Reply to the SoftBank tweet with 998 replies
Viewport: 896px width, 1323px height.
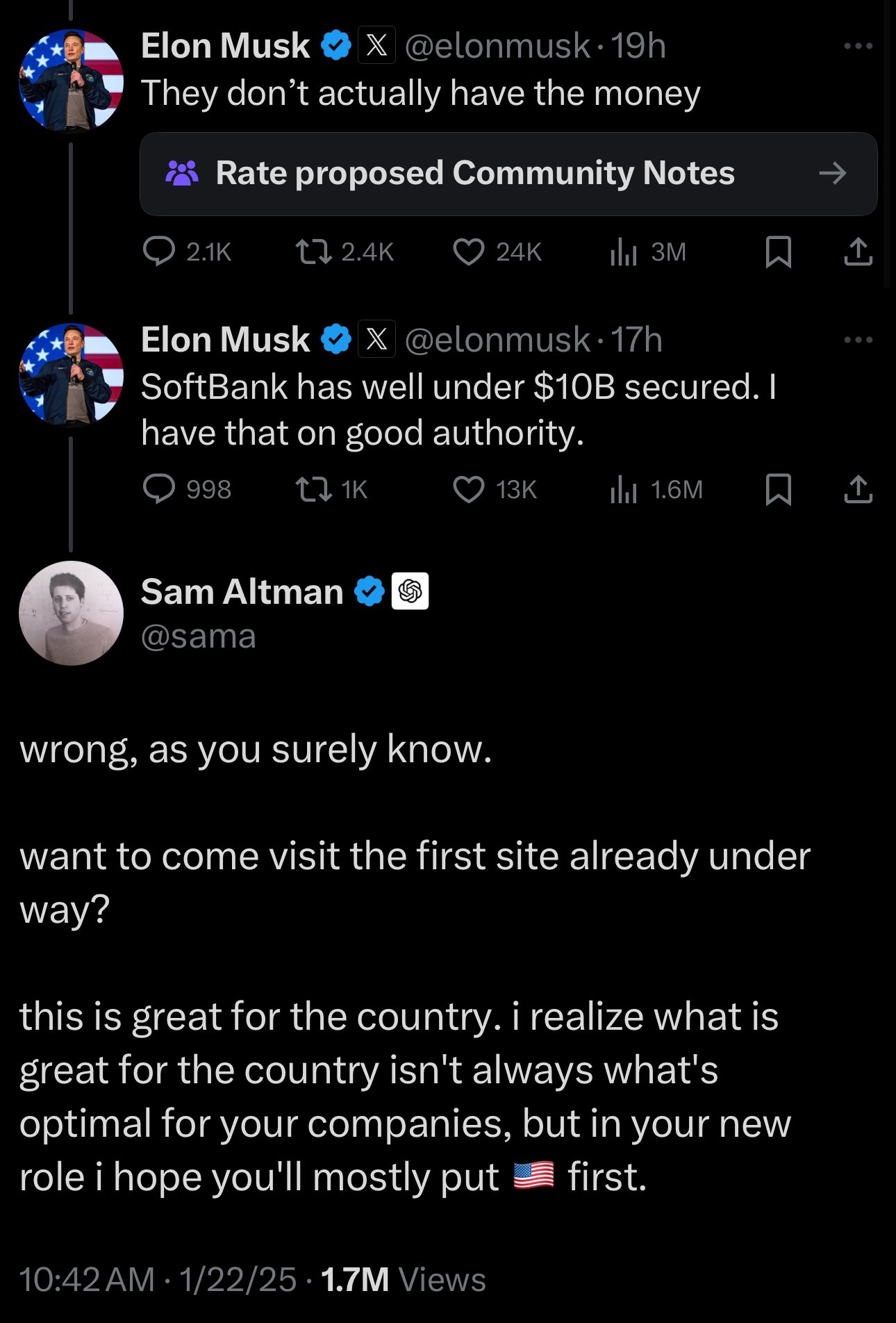(159, 489)
